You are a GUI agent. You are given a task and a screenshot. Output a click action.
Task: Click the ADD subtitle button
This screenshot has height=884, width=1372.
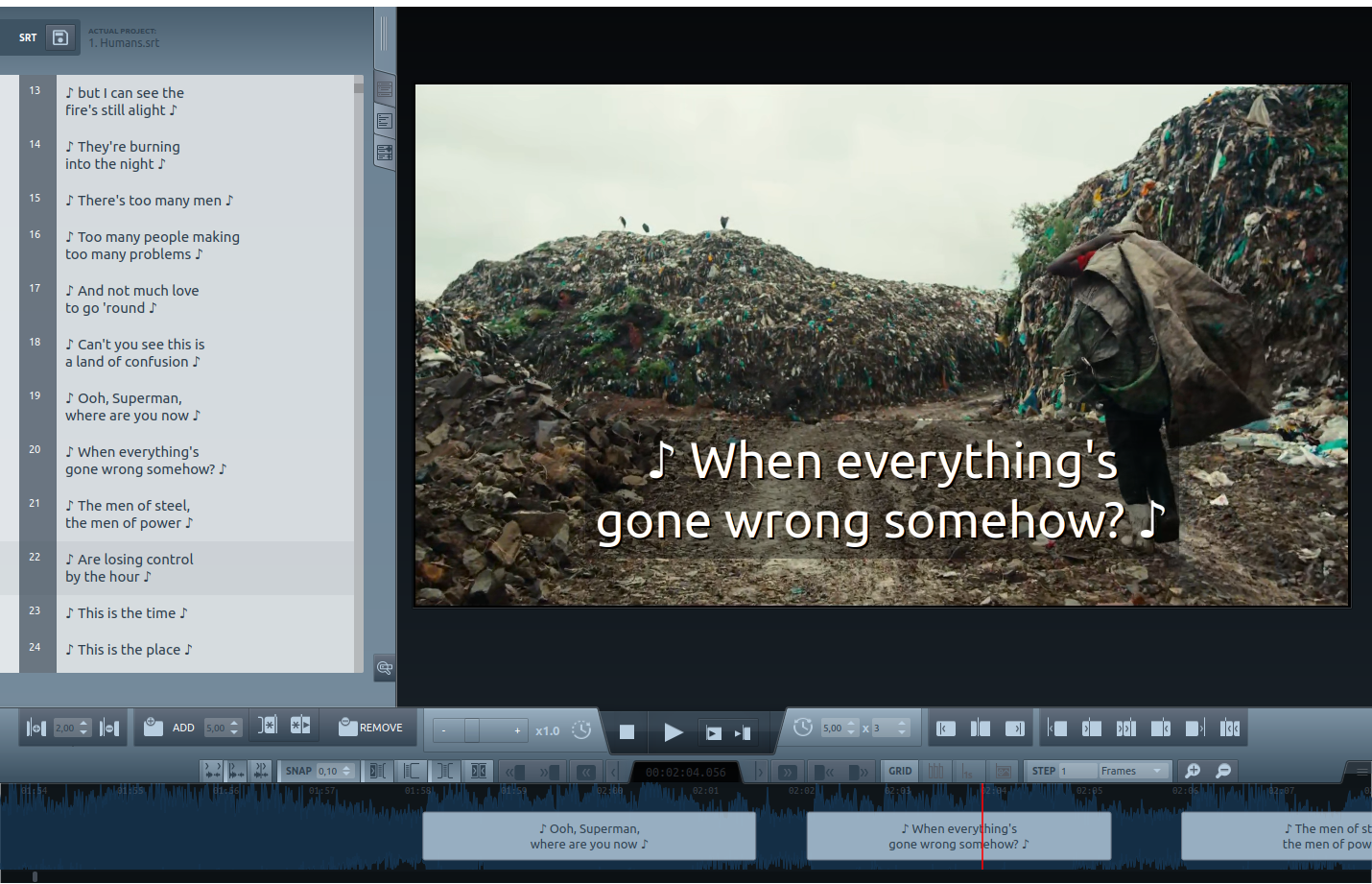169,727
